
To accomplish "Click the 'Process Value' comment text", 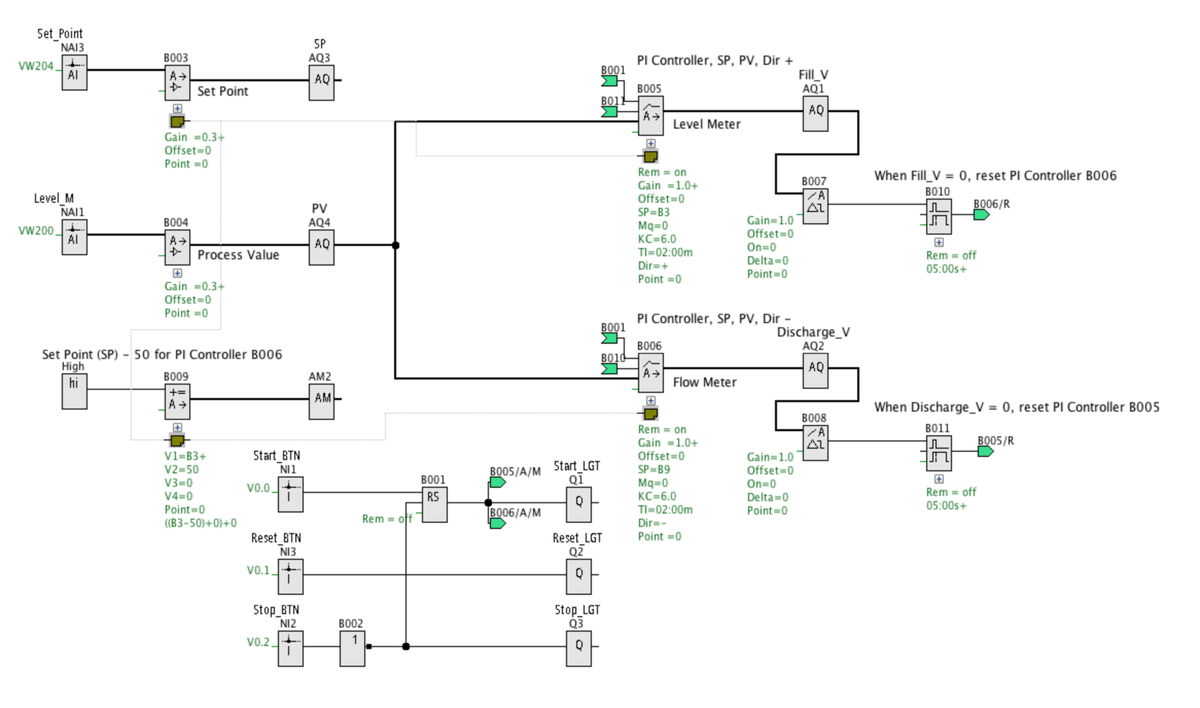I will pyautogui.click(x=239, y=255).
